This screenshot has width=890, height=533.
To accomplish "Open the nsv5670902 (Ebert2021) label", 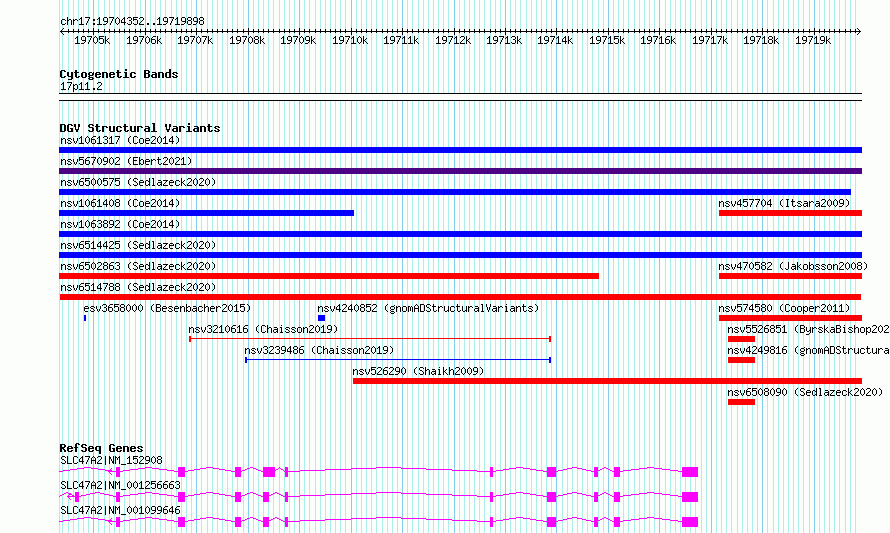I will click(x=126, y=161).
